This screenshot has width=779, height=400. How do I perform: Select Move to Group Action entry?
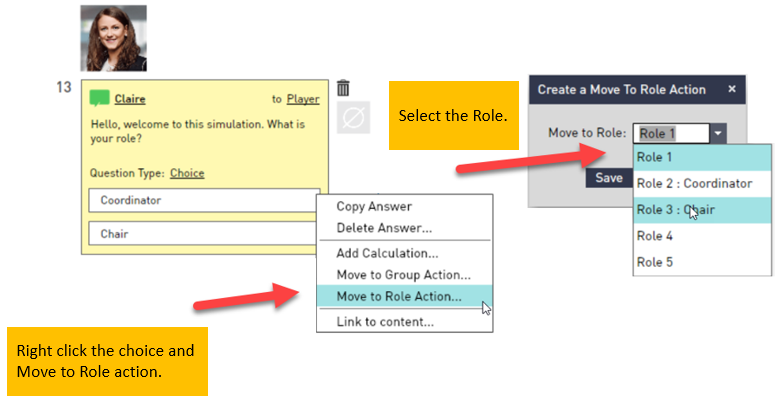[404, 274]
